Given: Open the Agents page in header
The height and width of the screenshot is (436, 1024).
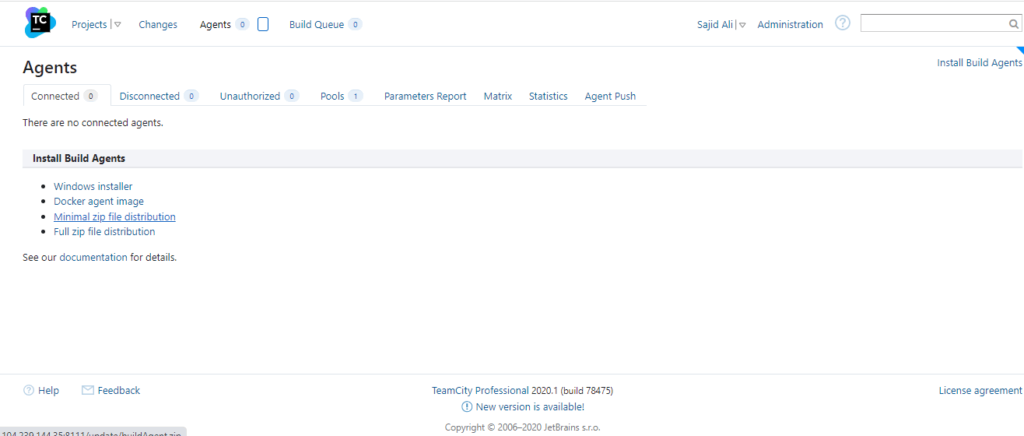Looking at the screenshot, I should tap(216, 24).
